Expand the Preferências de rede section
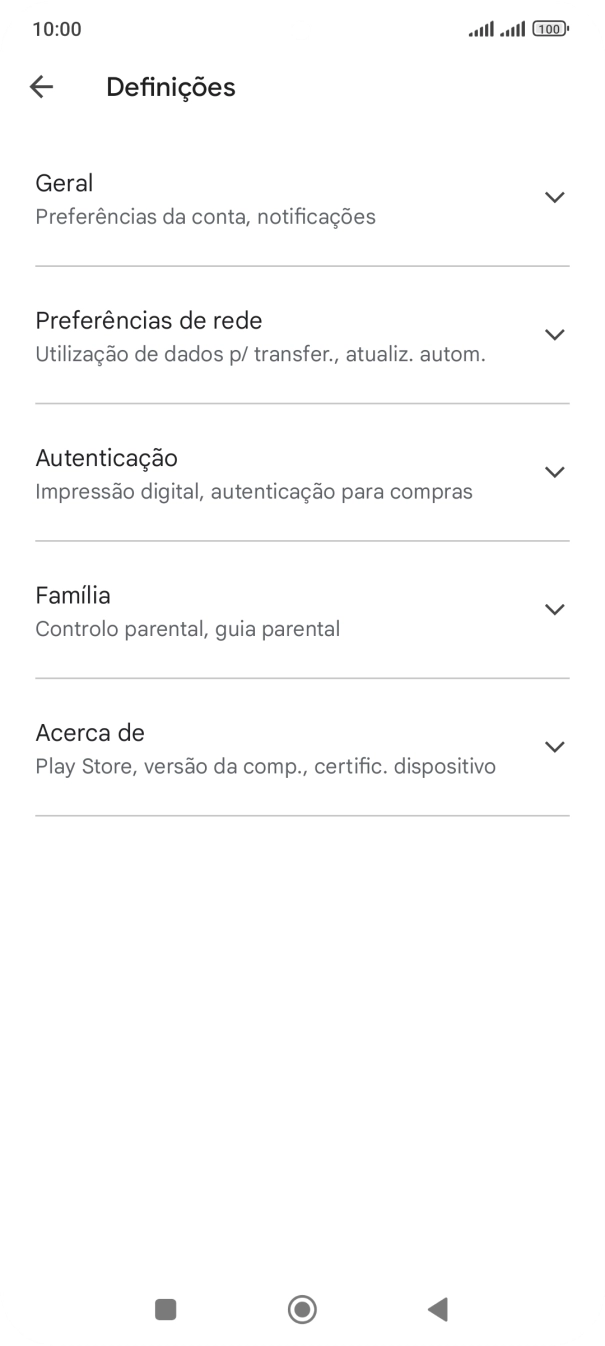The width and height of the screenshot is (605, 1346). click(x=555, y=335)
